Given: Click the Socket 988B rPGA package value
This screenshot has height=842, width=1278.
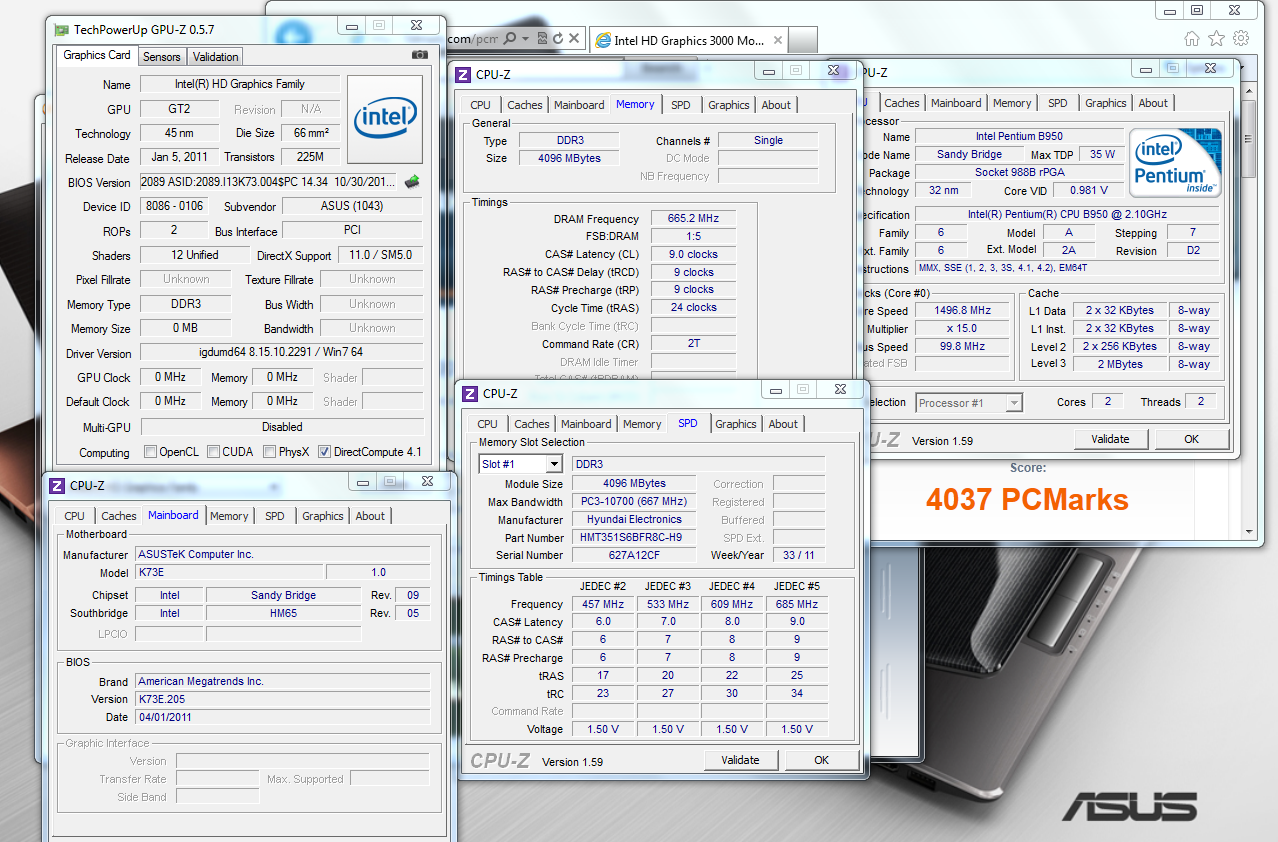Looking at the screenshot, I should pos(1020,173).
